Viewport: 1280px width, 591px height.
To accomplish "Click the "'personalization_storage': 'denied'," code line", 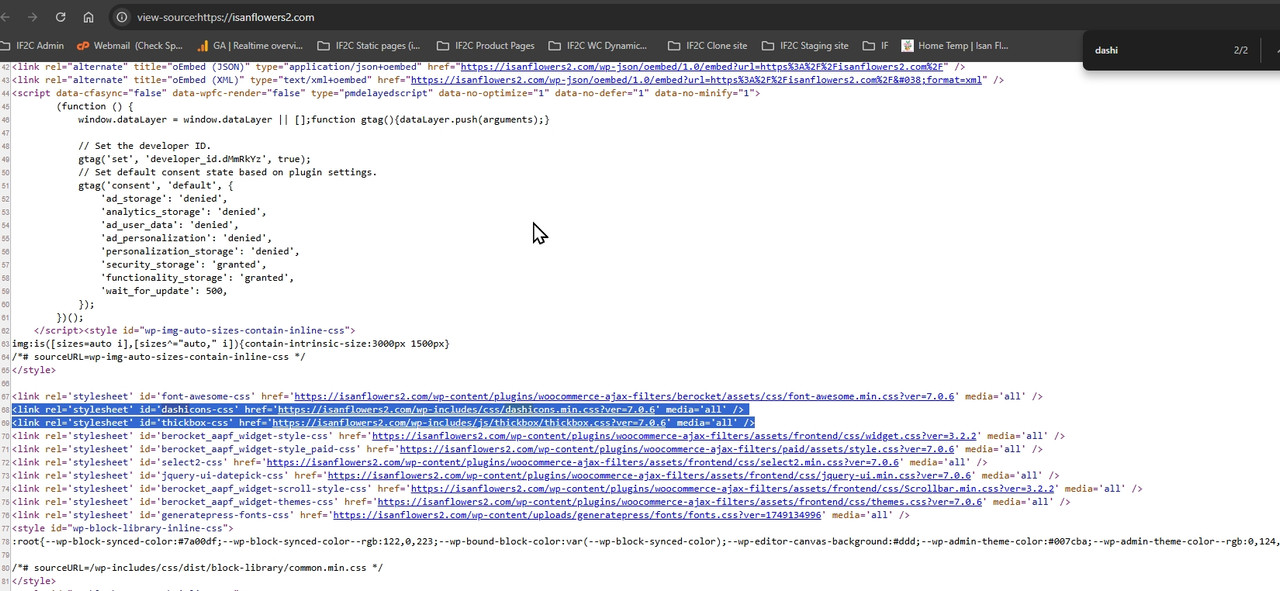I will point(200,251).
